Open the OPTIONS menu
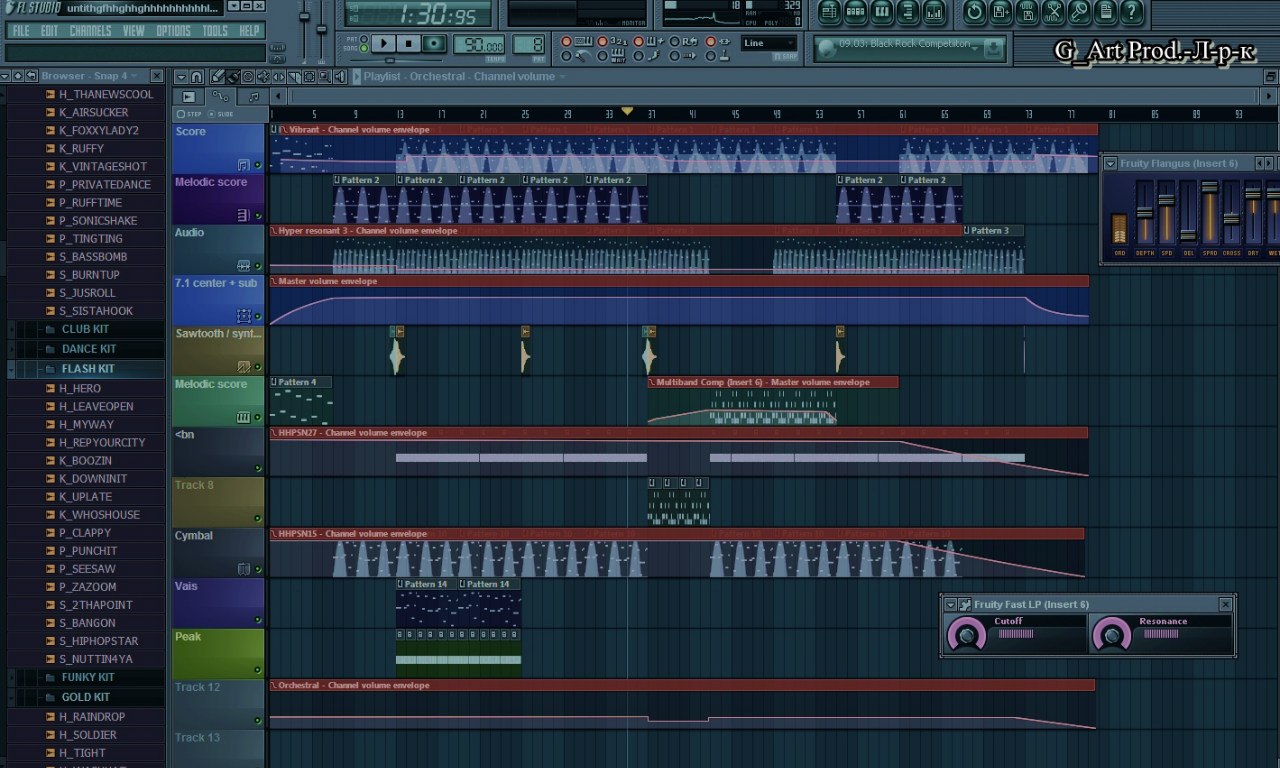Viewport: 1280px width, 768px height. pyautogui.click(x=173, y=31)
